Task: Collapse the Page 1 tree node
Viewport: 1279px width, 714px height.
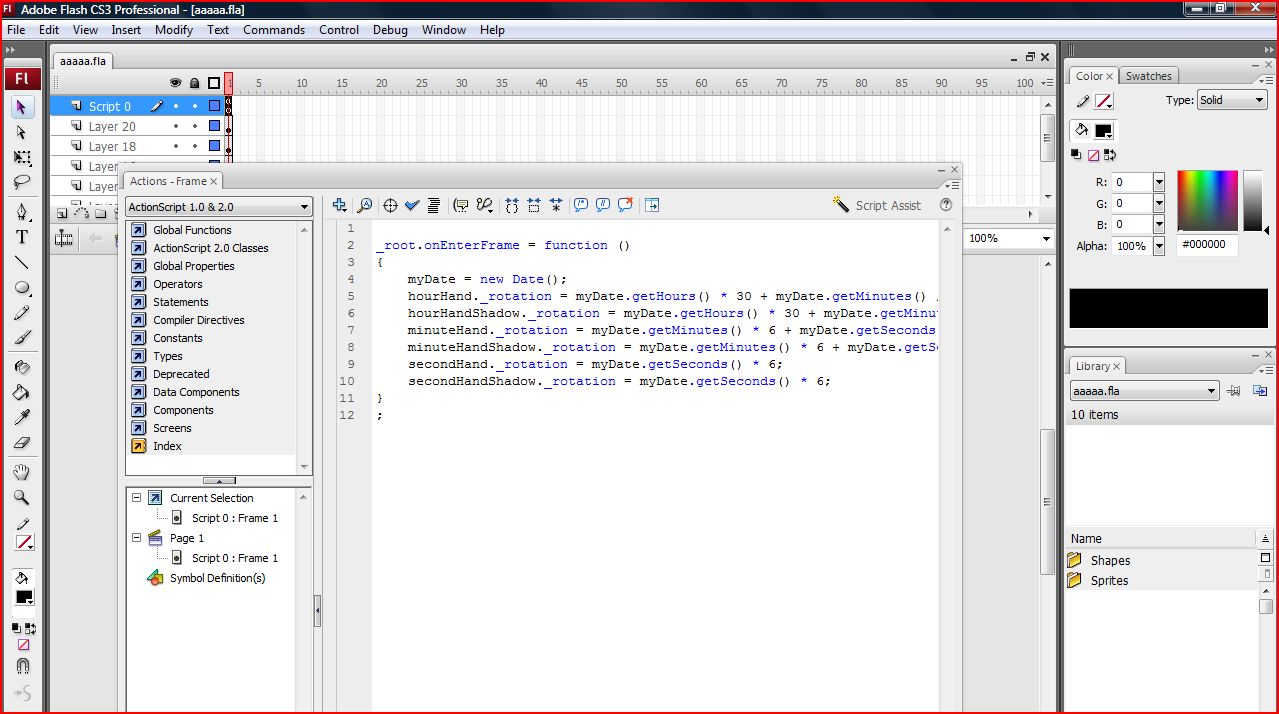Action: pyautogui.click(x=137, y=538)
